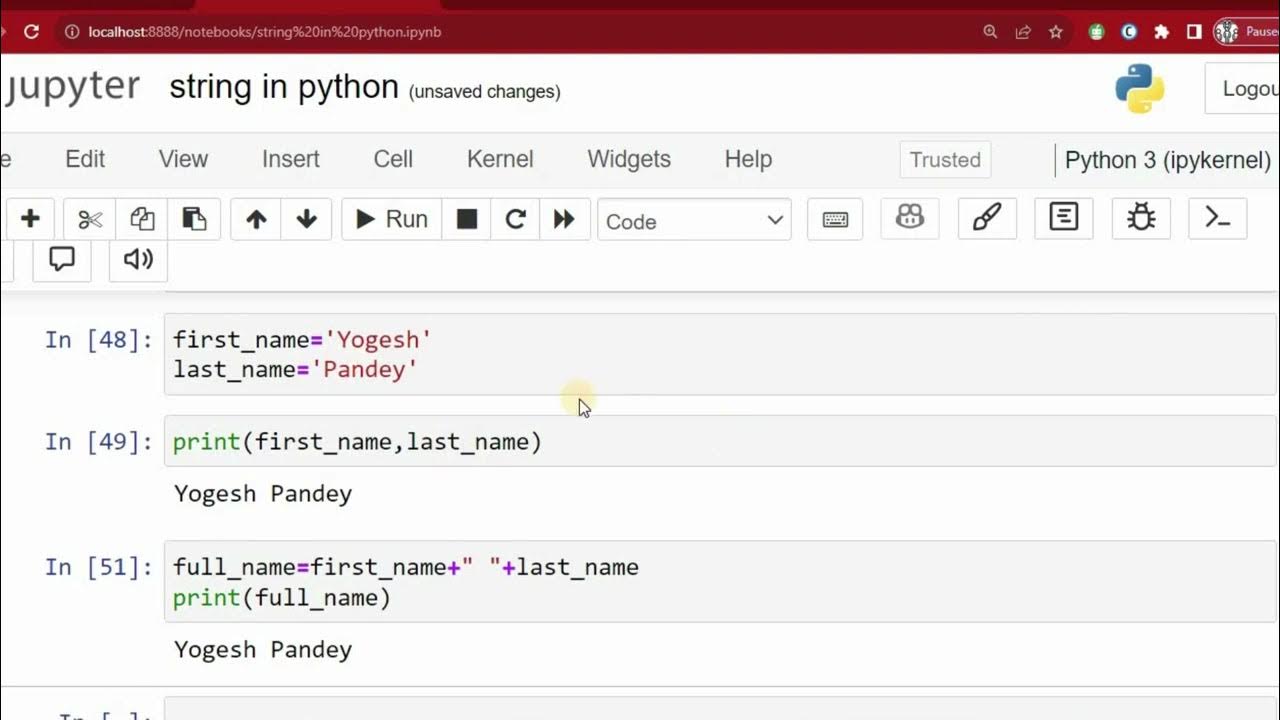
Task: Interrupt the kernel with the stop icon
Action: click(467, 219)
